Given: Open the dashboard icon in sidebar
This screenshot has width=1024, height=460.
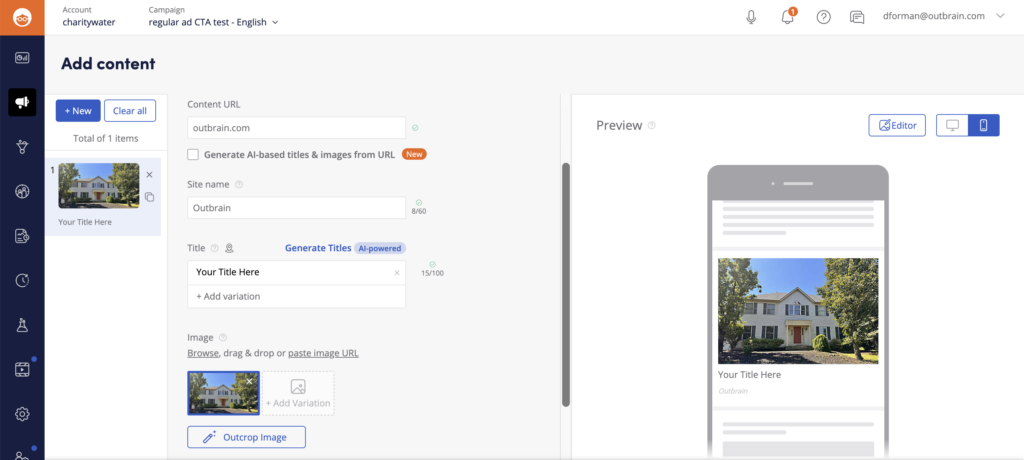Looking at the screenshot, I should click(22, 57).
